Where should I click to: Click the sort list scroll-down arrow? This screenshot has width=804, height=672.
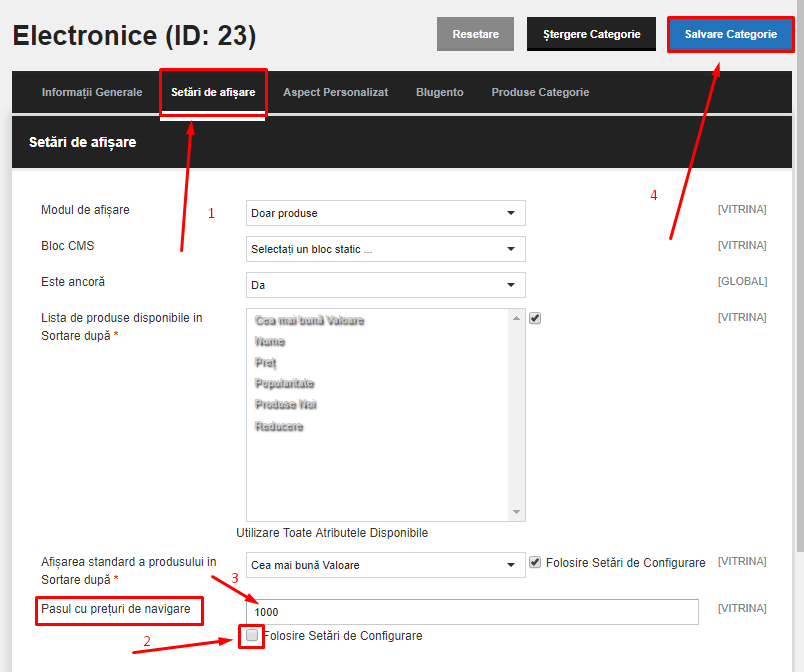click(516, 512)
